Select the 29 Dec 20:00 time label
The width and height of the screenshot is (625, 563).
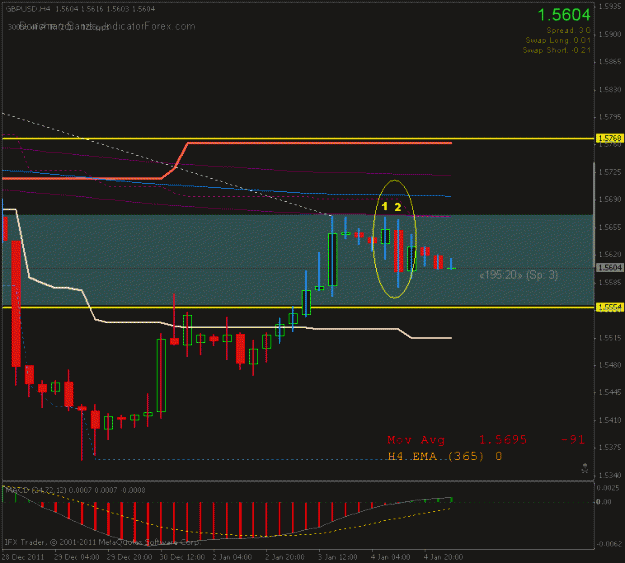coord(129,557)
